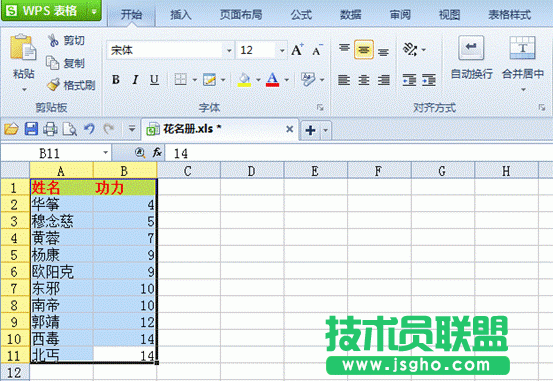Image resolution: width=553 pixels, height=381 pixels.
Task: Click the formula bar showing 14
Action: click(x=358, y=153)
